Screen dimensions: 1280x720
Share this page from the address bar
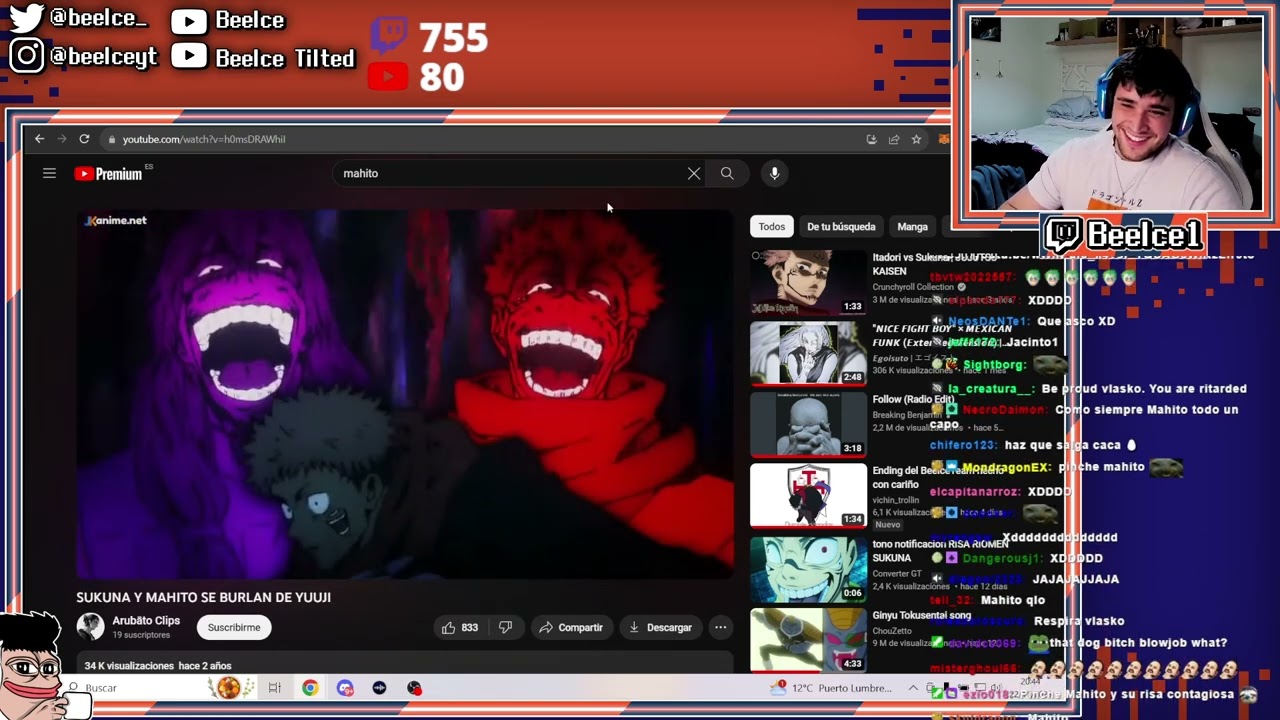(894, 139)
